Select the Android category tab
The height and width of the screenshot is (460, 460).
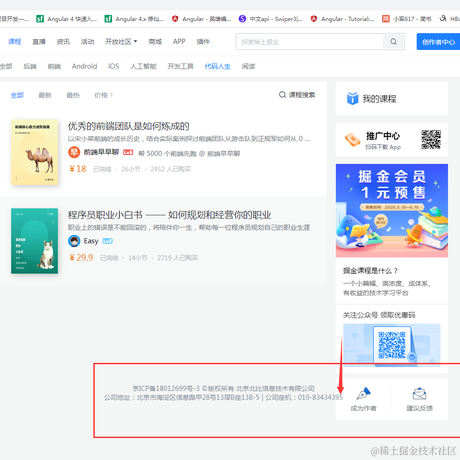tap(84, 66)
